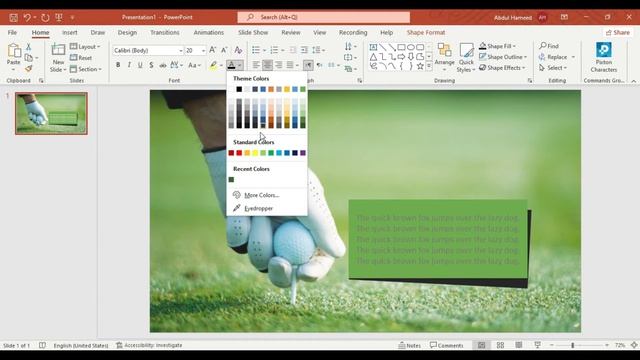Open the File tab
Screen dimensions: 640x360
[x=12, y=32]
